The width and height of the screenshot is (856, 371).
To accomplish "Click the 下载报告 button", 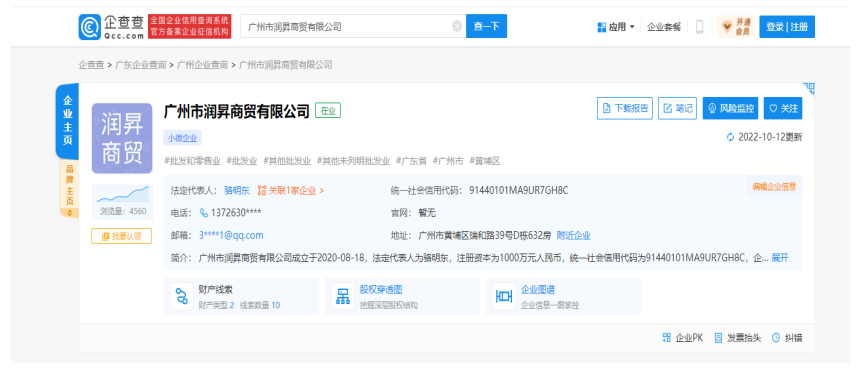I will pos(625,109).
